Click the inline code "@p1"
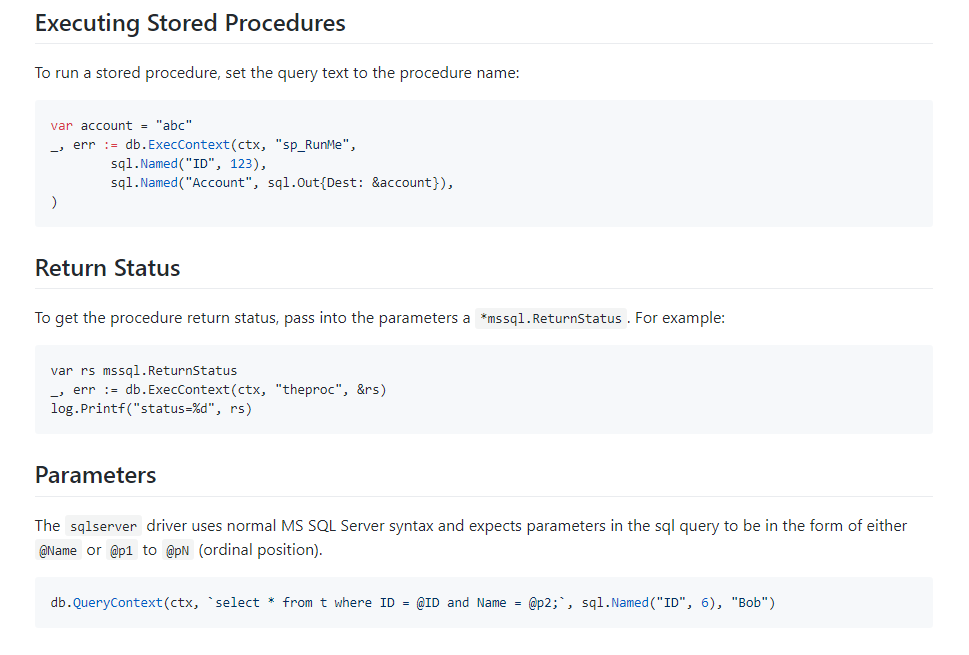 [x=121, y=551]
